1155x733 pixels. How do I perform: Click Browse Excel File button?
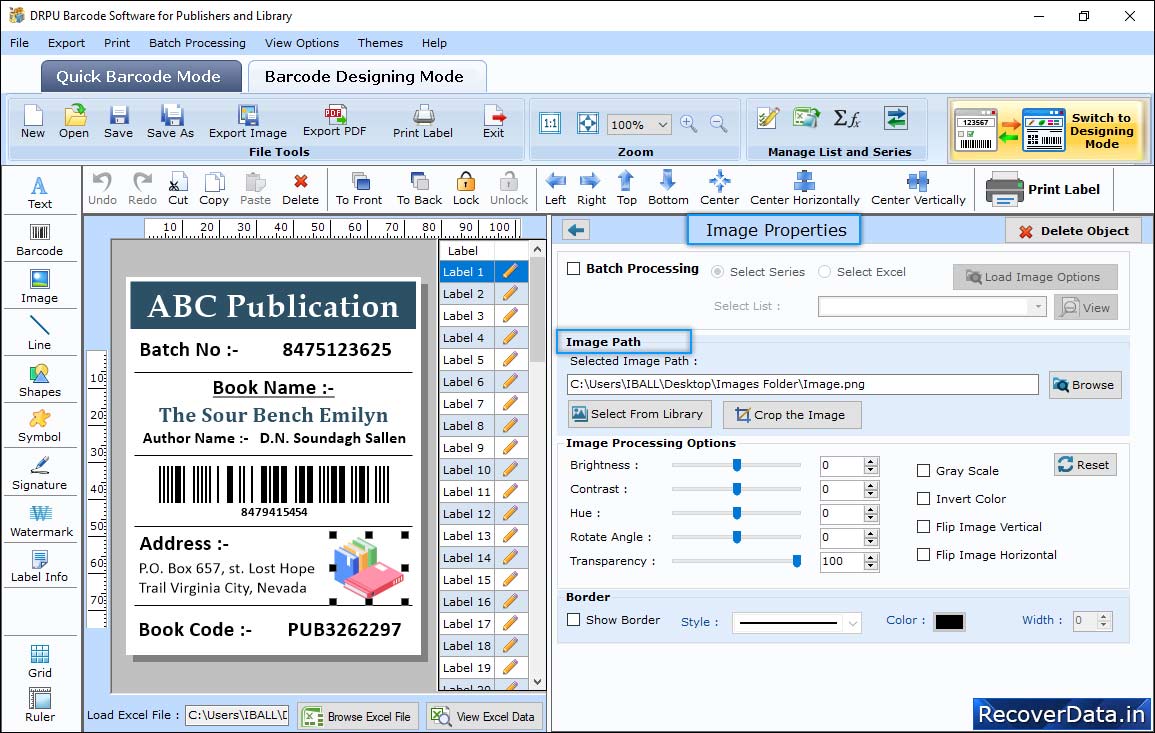click(x=358, y=717)
